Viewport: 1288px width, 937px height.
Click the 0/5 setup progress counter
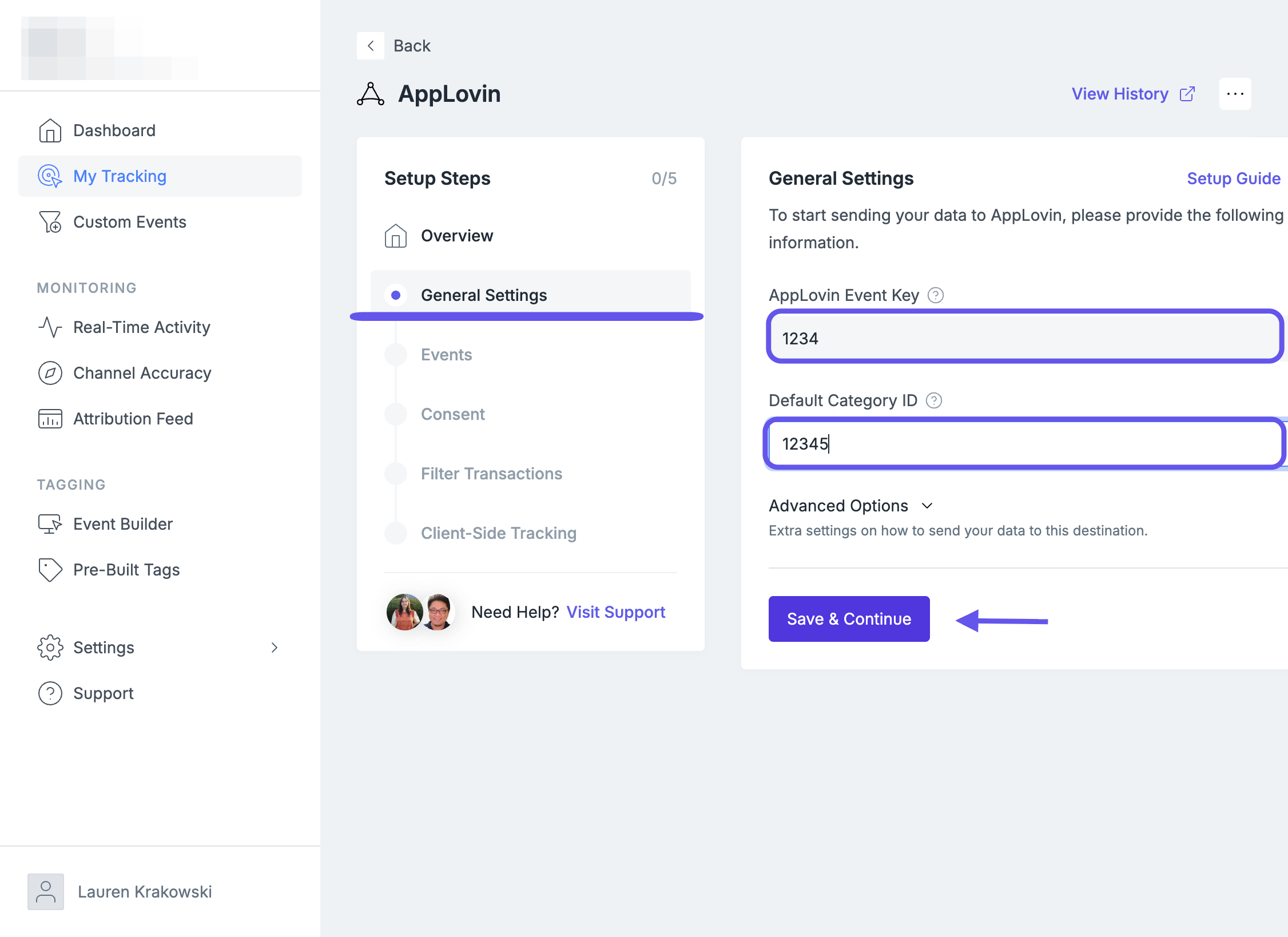664,178
